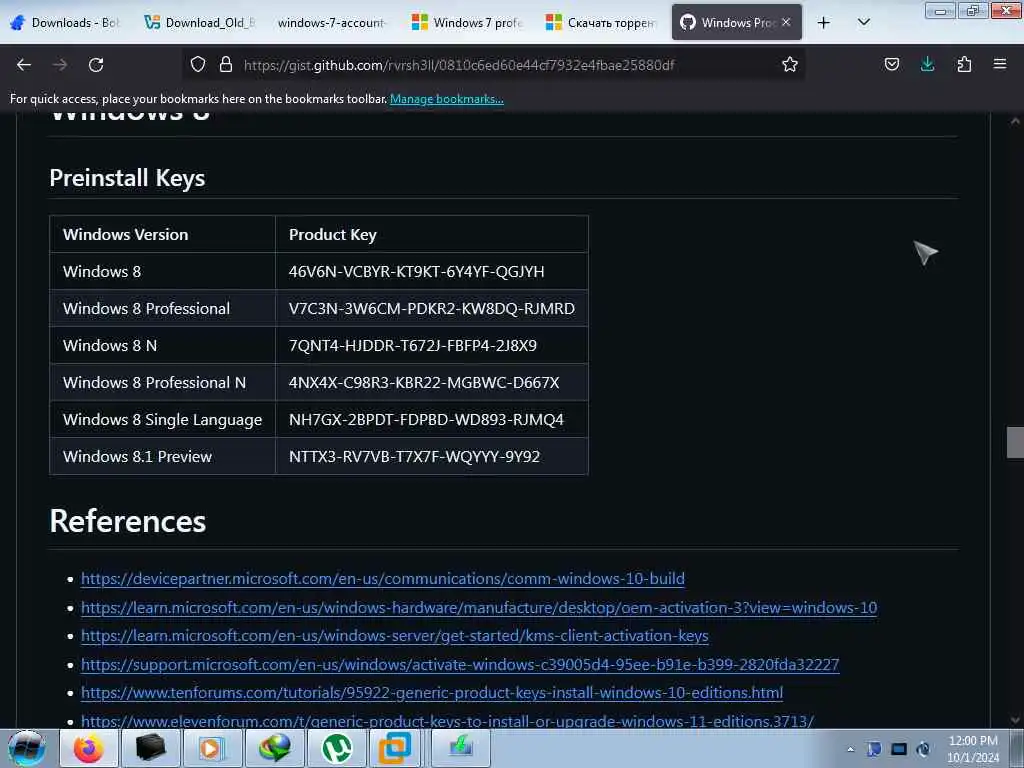Click the Windows 8 Professional N cell
The image size is (1024, 768).
point(163,383)
